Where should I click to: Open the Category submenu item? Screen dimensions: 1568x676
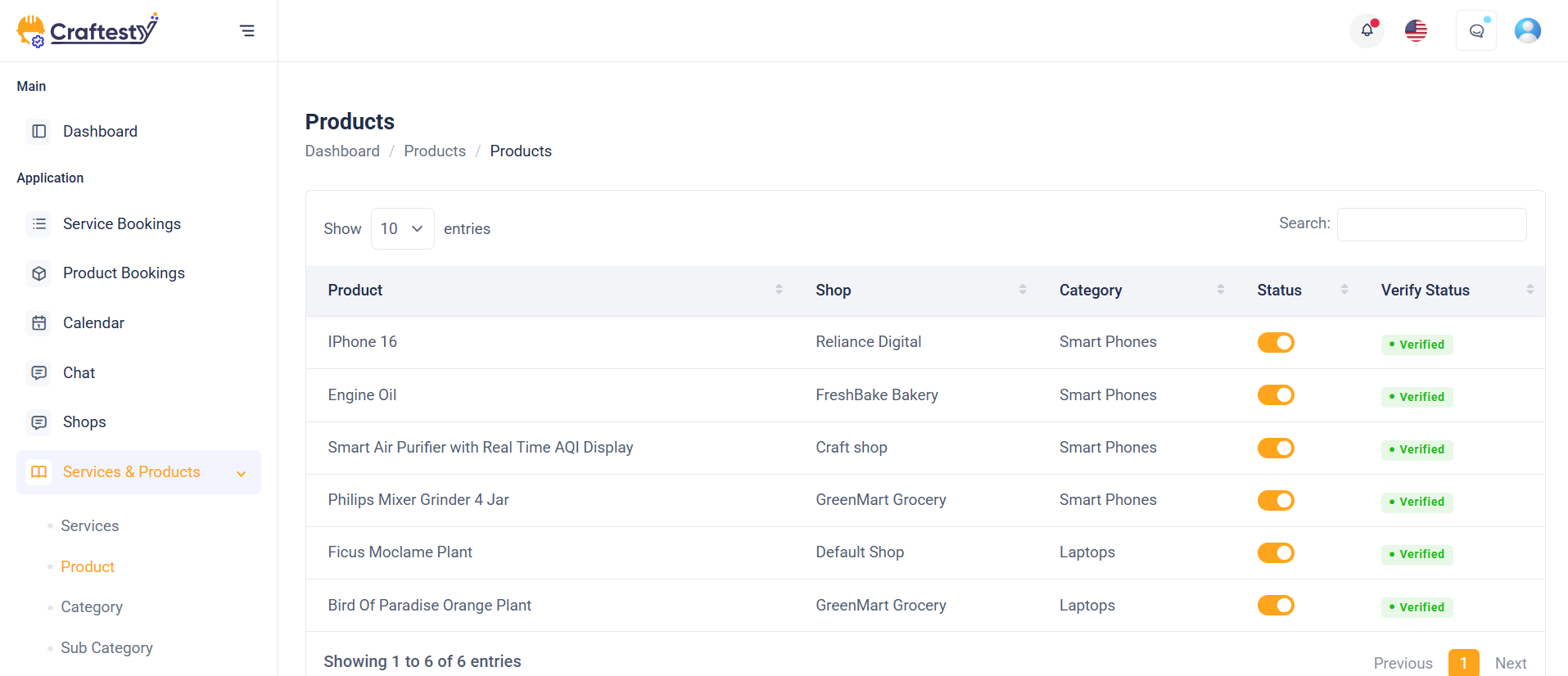click(x=92, y=607)
